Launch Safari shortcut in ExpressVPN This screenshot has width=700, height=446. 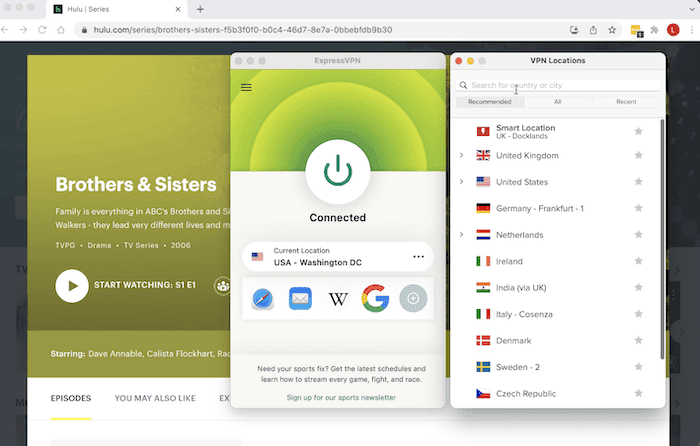click(262, 299)
